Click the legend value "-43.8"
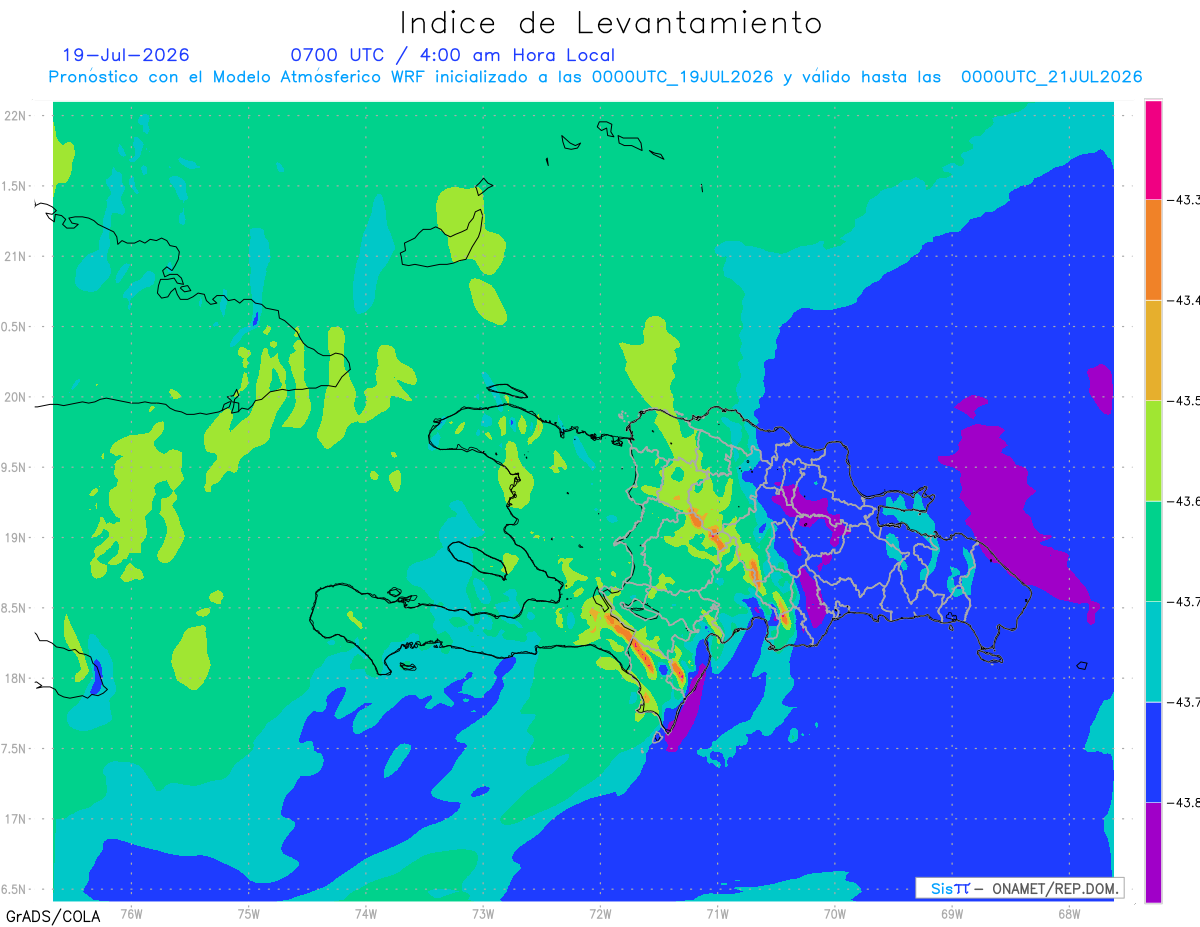This screenshot has height=927, width=1200. [1185, 802]
